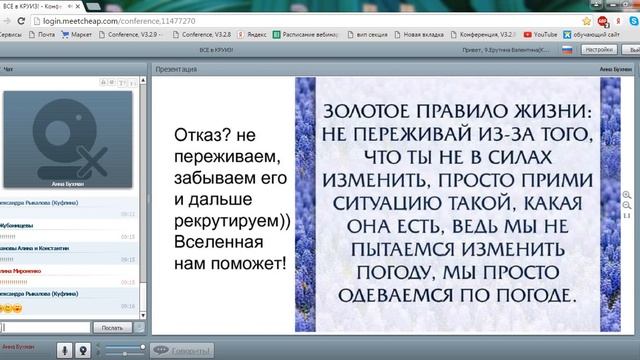Open a new tab next to the current tab
This screenshot has width=640, height=360.
(93, 6)
